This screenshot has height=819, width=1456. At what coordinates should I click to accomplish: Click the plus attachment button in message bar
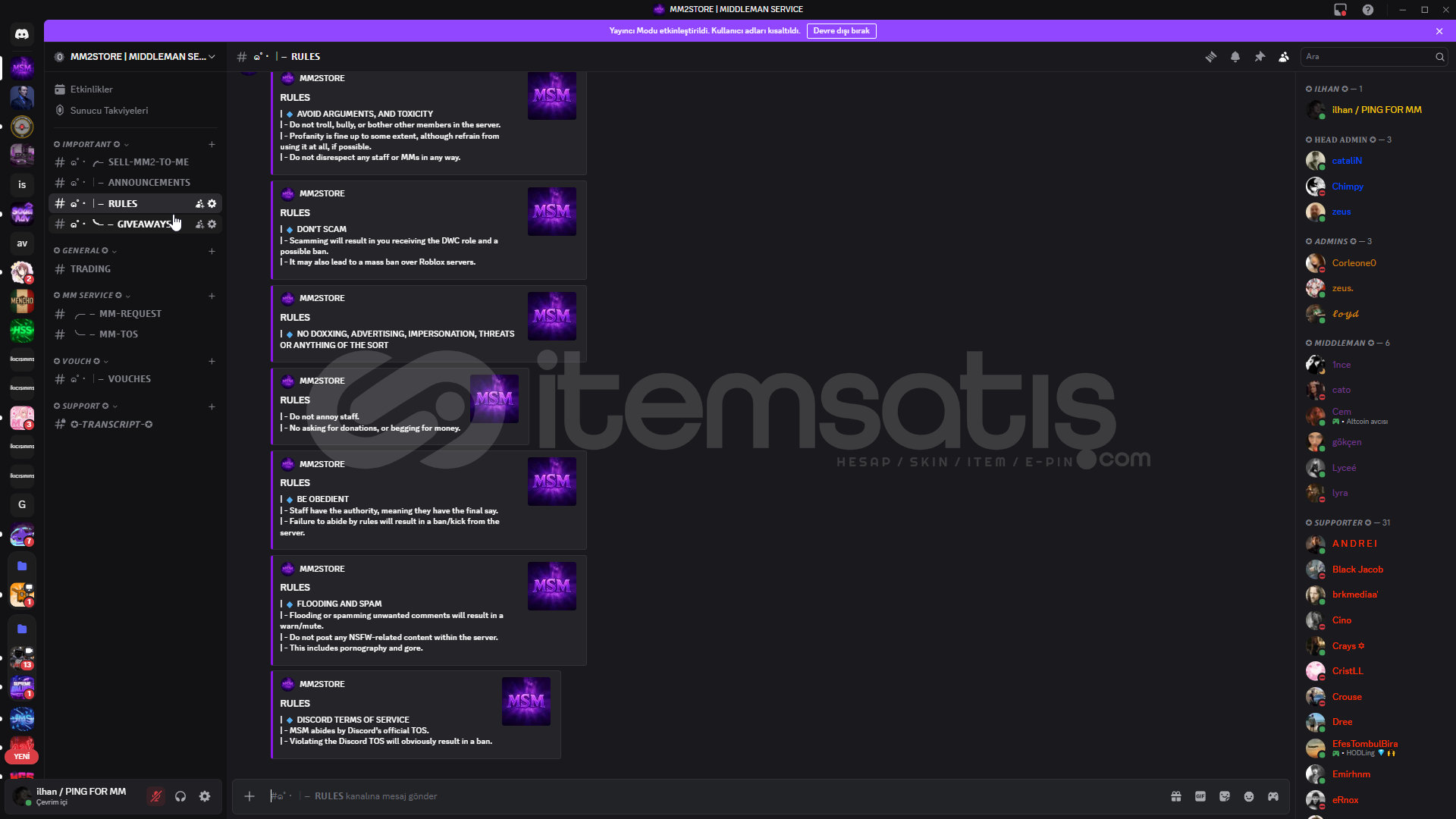[249, 796]
